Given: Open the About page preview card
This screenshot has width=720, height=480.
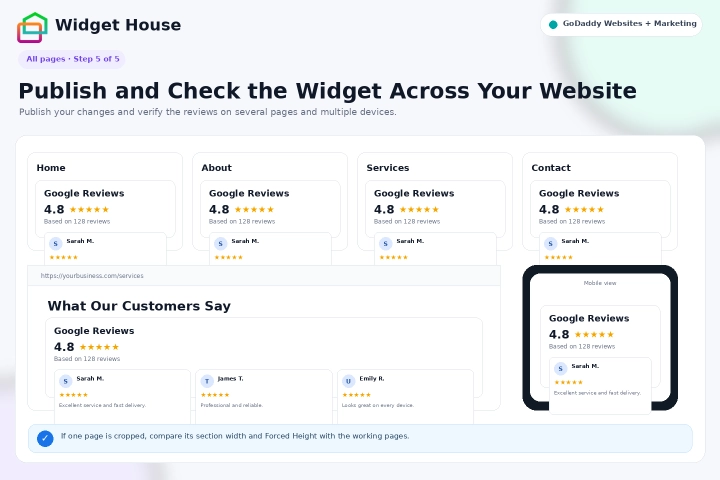Looking at the screenshot, I should pyautogui.click(x=270, y=202).
